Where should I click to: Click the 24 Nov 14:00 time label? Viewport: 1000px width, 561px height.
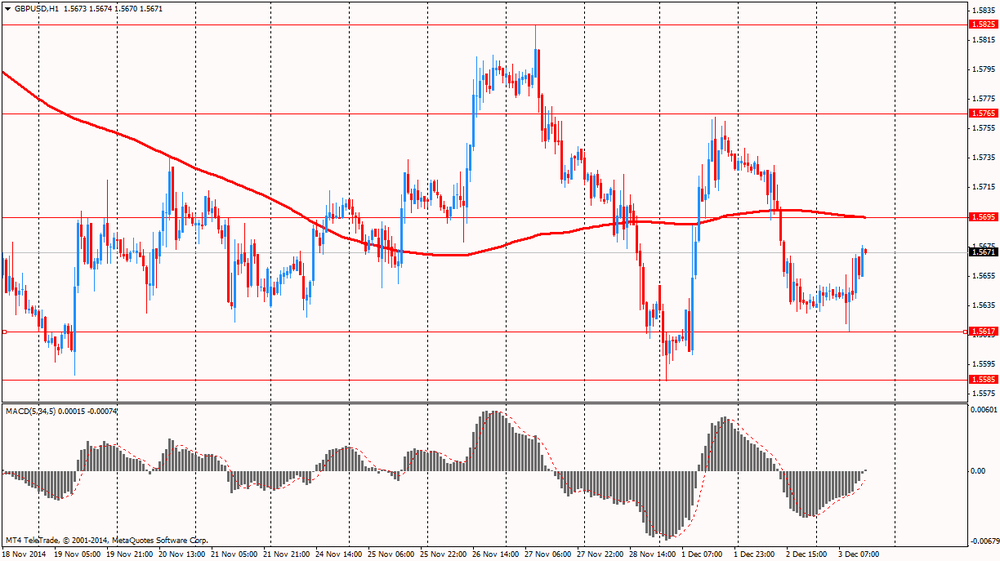(x=339, y=555)
